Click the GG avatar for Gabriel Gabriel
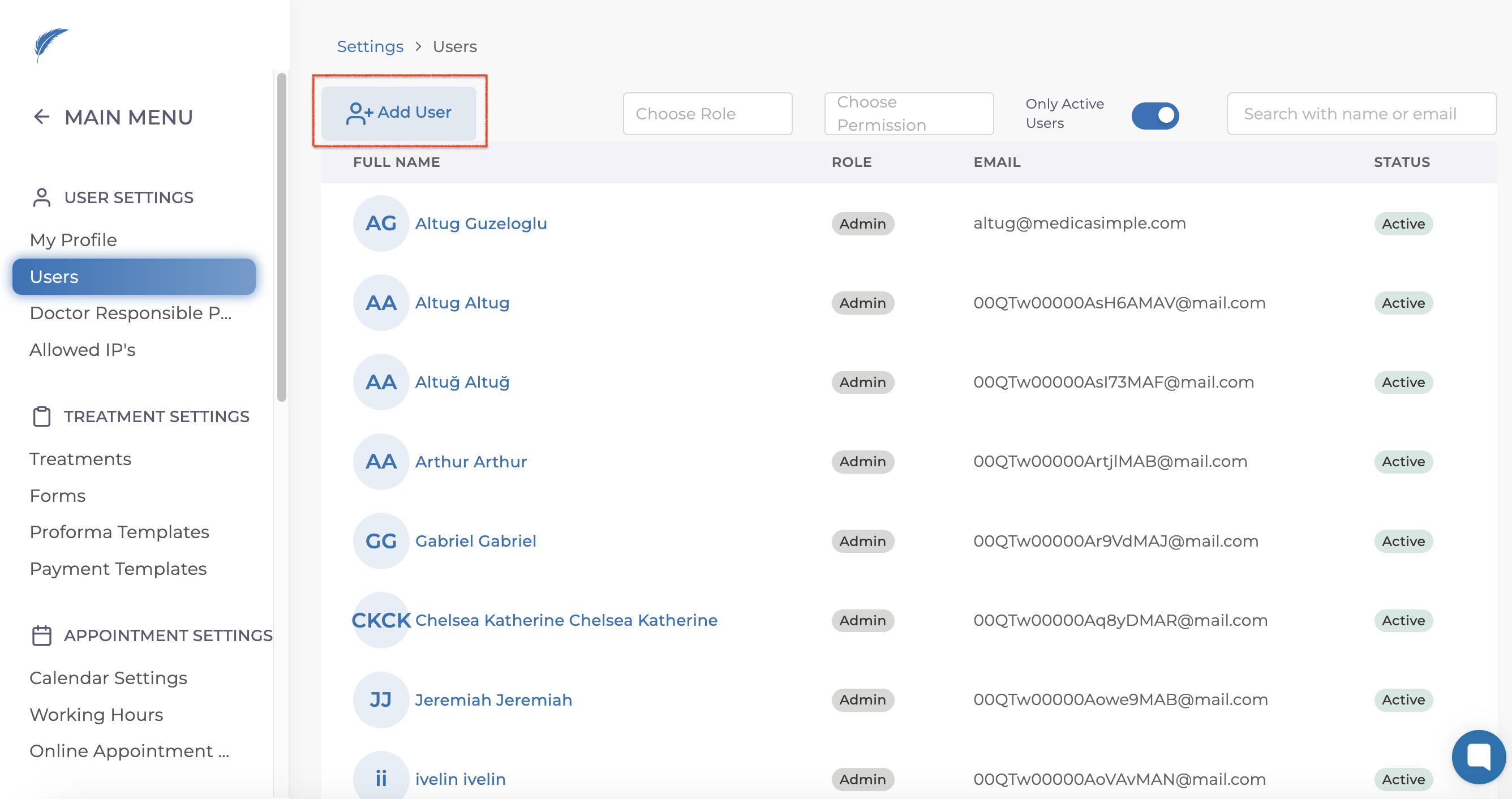Viewport: 1512px width, 799px height. (380, 541)
